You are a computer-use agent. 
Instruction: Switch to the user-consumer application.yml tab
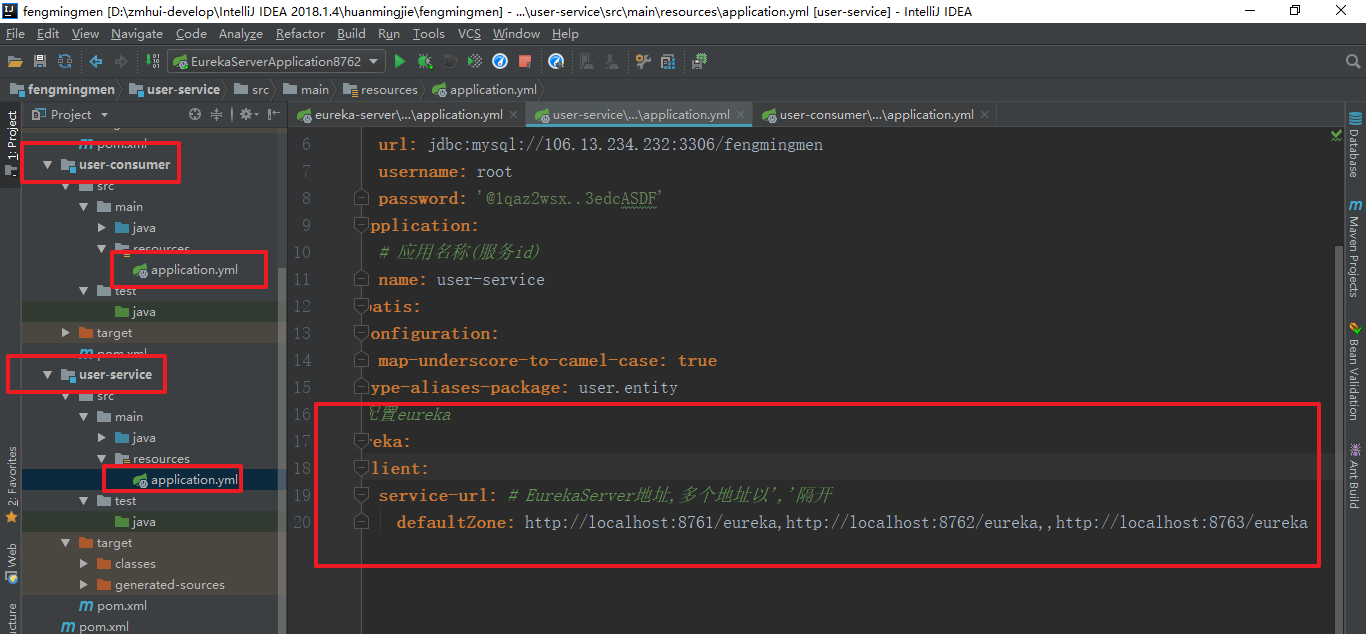877,115
